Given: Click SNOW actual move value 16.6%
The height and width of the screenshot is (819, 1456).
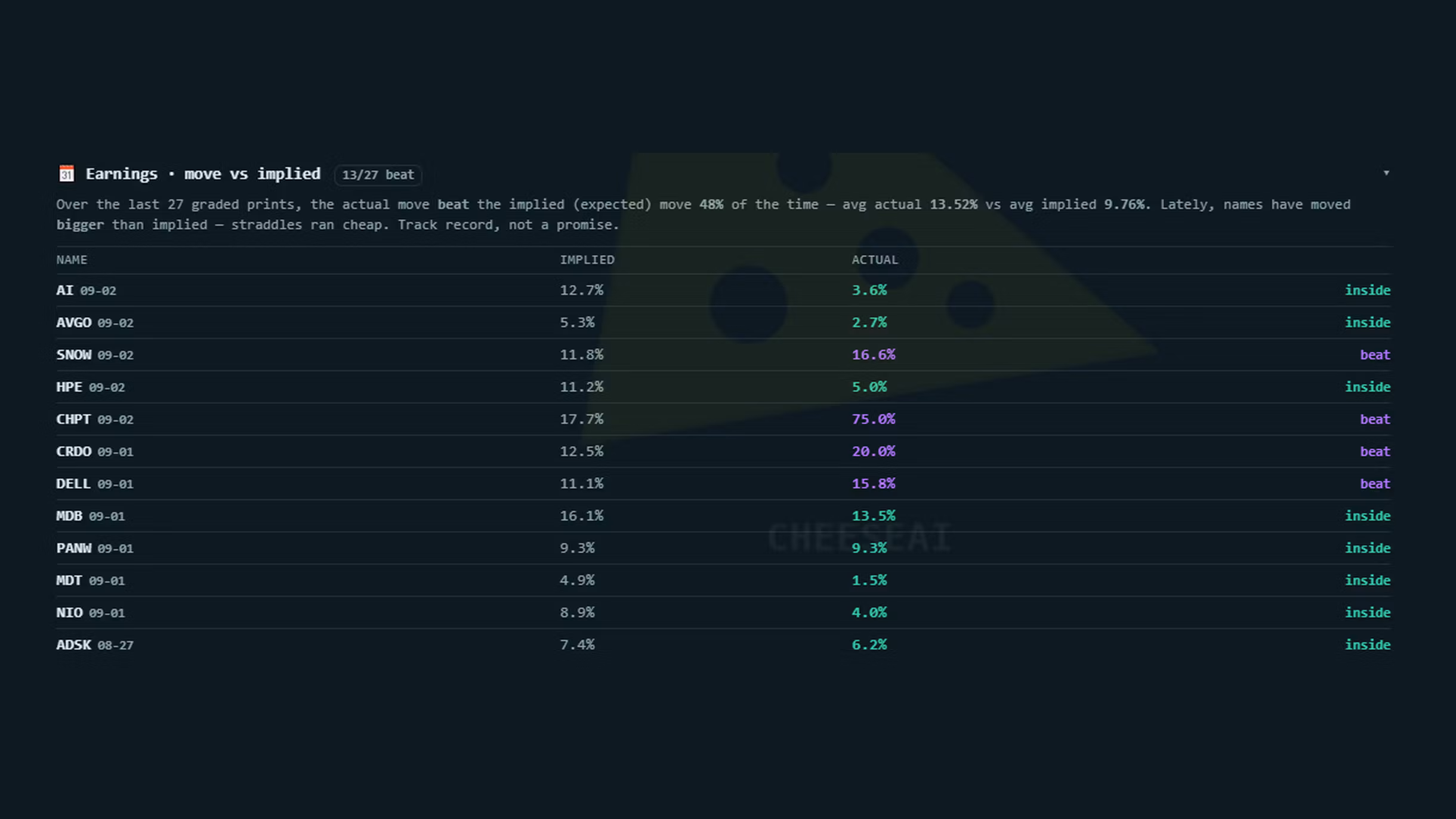Looking at the screenshot, I should click(874, 355).
